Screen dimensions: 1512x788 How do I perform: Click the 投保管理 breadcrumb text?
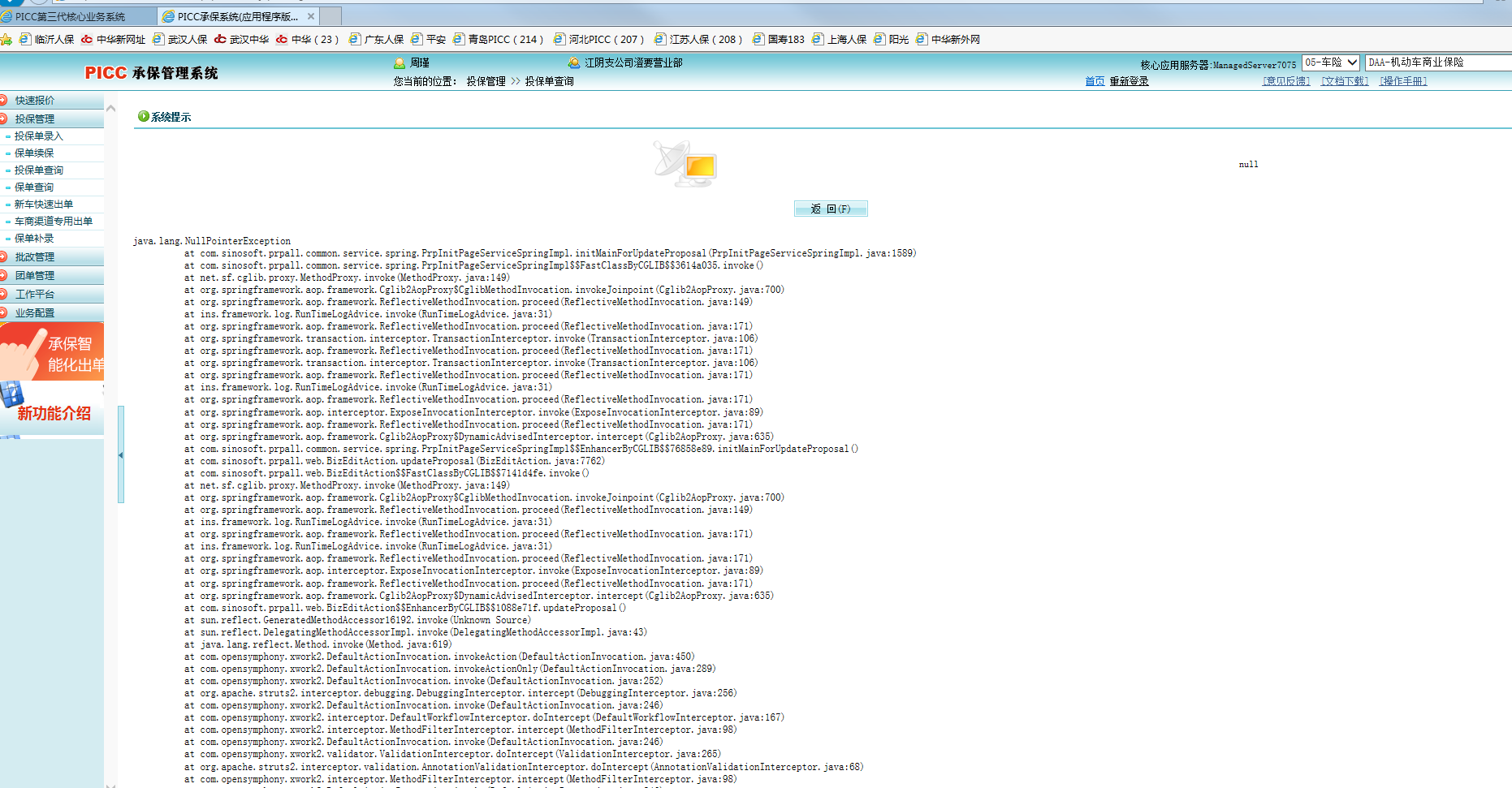(x=486, y=81)
